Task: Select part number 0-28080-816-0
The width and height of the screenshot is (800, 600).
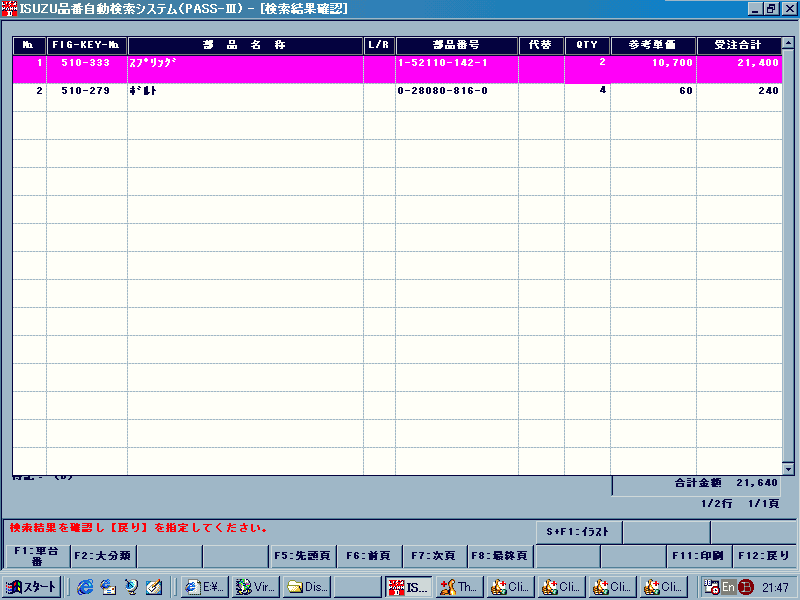Action: tap(443, 91)
